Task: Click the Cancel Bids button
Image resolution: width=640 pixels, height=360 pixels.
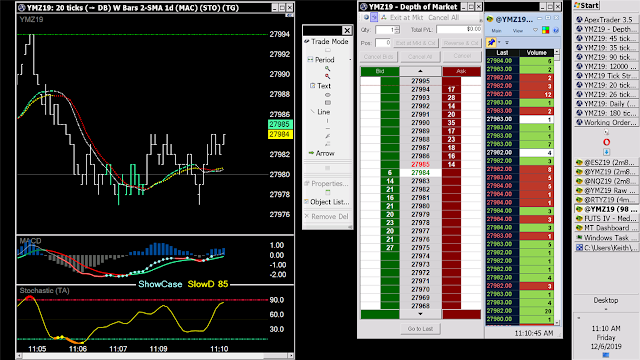Action: point(378,57)
